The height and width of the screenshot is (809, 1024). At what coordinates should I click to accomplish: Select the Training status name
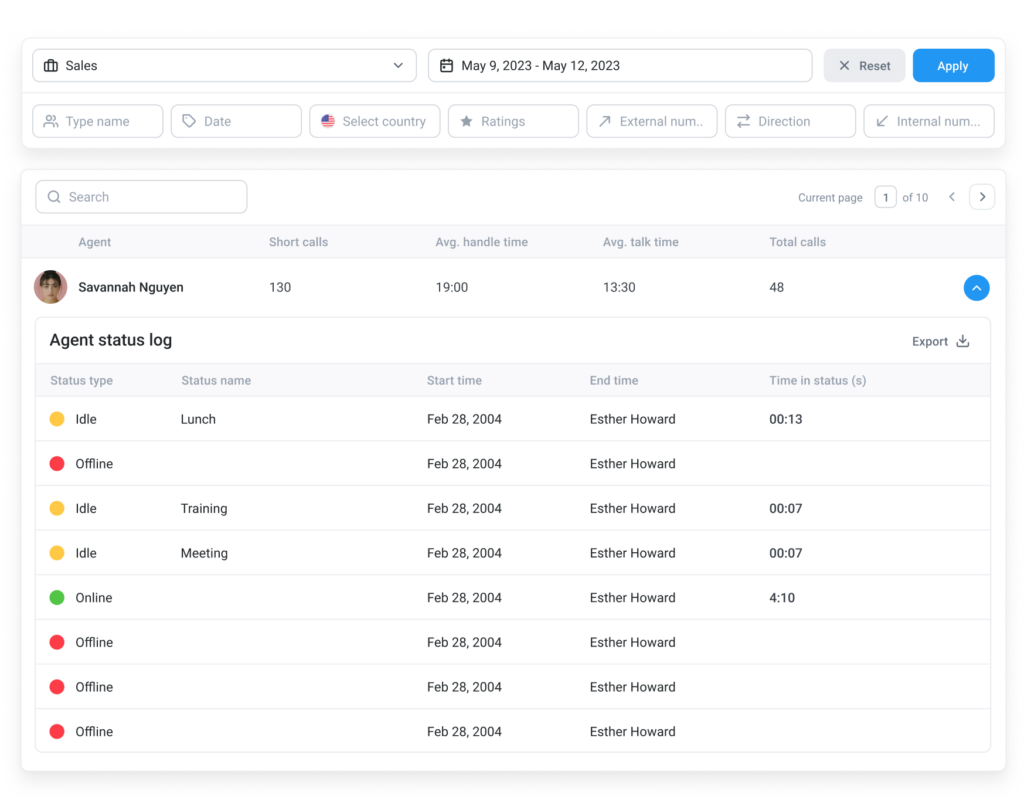coord(204,509)
